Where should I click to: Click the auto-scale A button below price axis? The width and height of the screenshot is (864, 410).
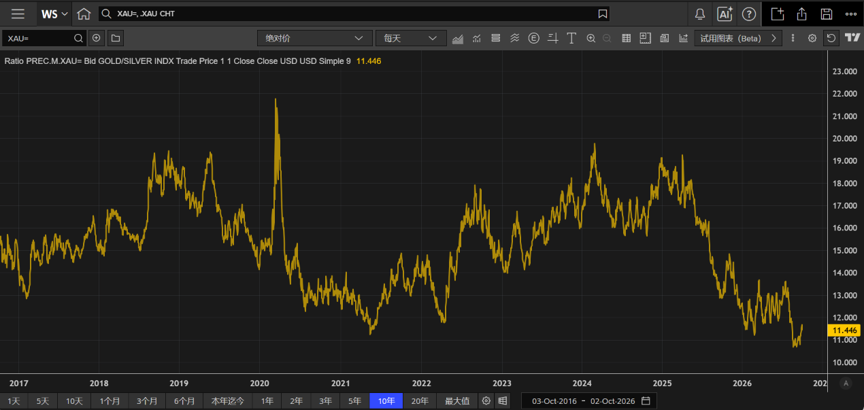click(x=846, y=383)
